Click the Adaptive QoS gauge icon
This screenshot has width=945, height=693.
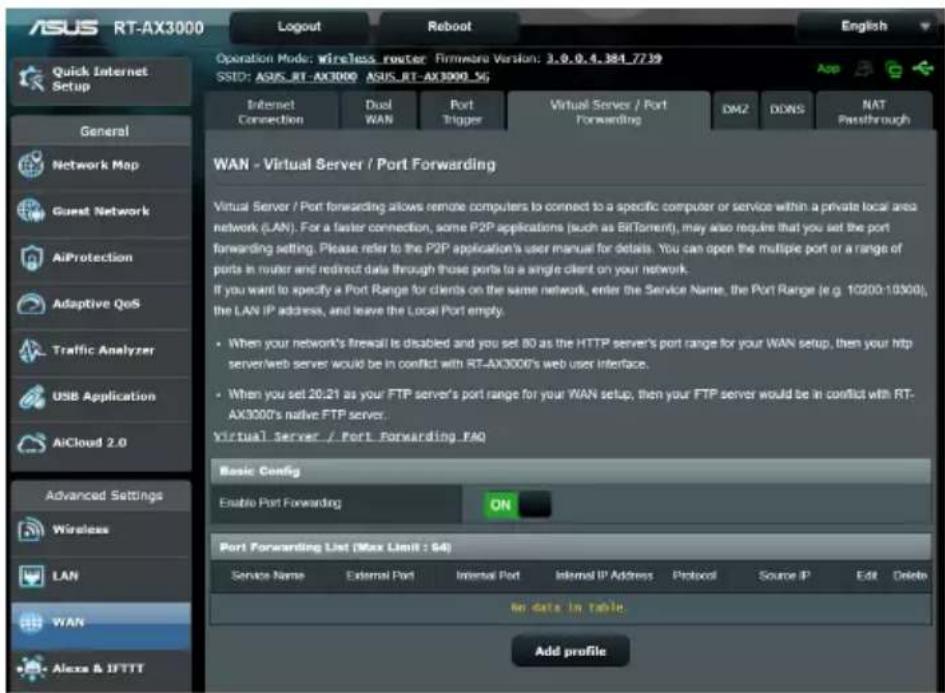tap(31, 304)
